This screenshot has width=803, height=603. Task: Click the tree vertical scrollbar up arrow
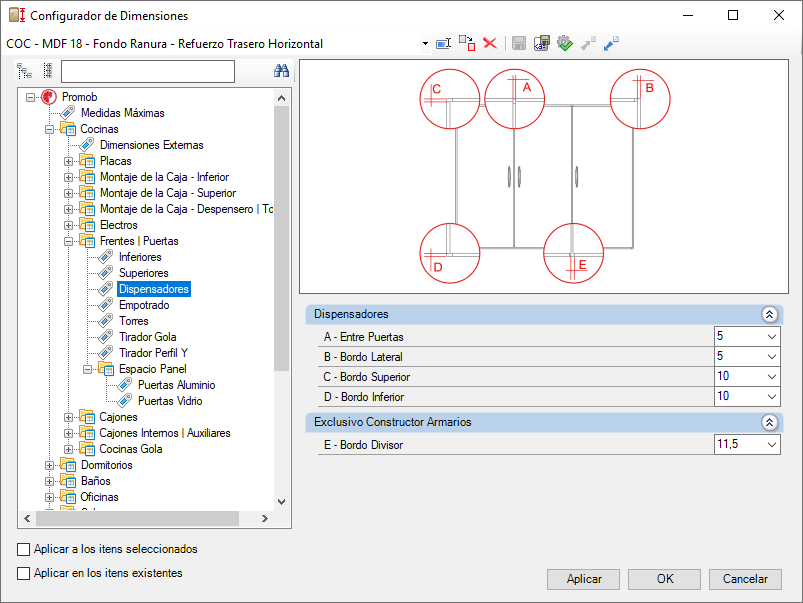(282, 98)
